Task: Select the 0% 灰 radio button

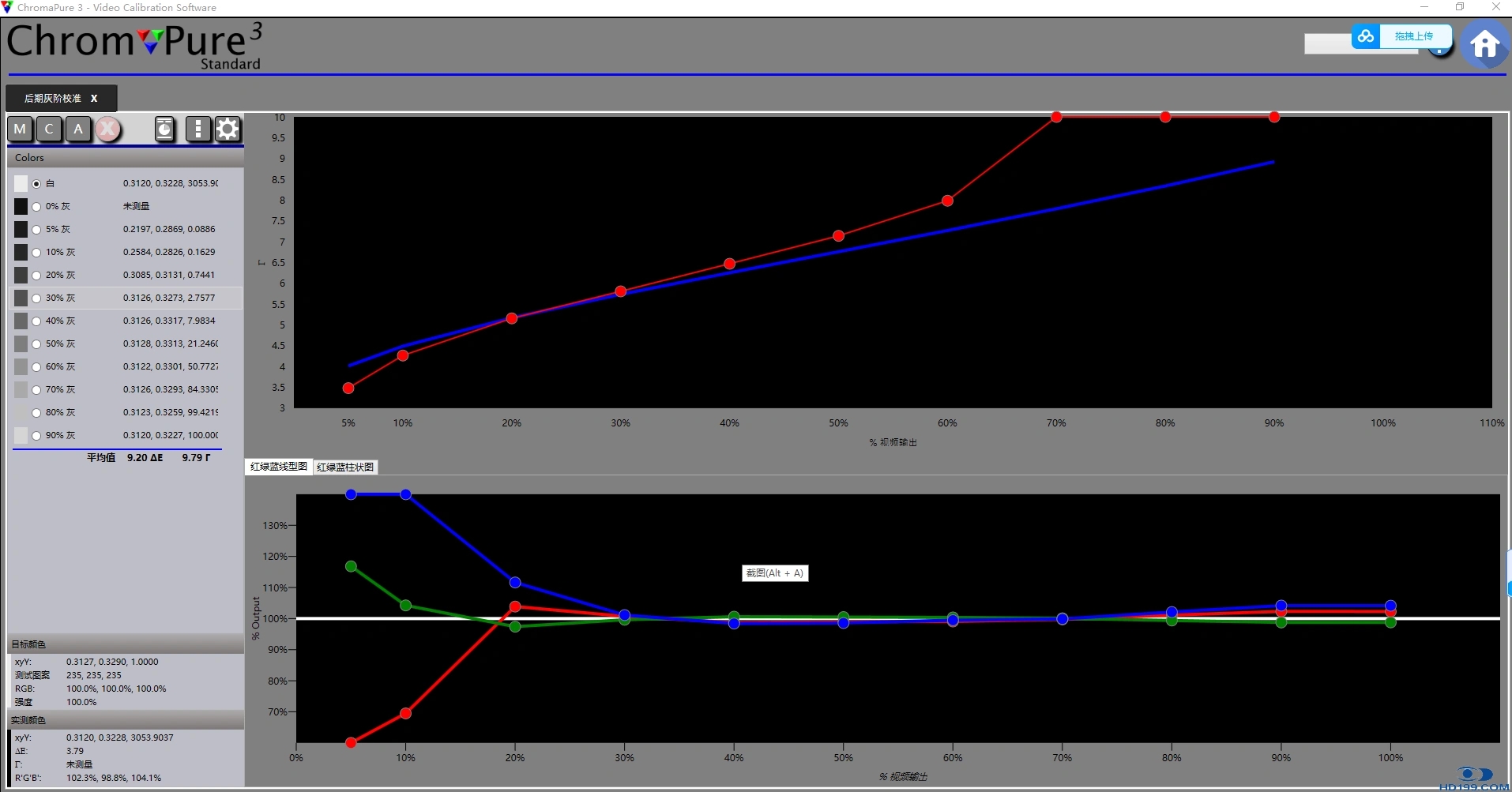Action: click(x=36, y=207)
